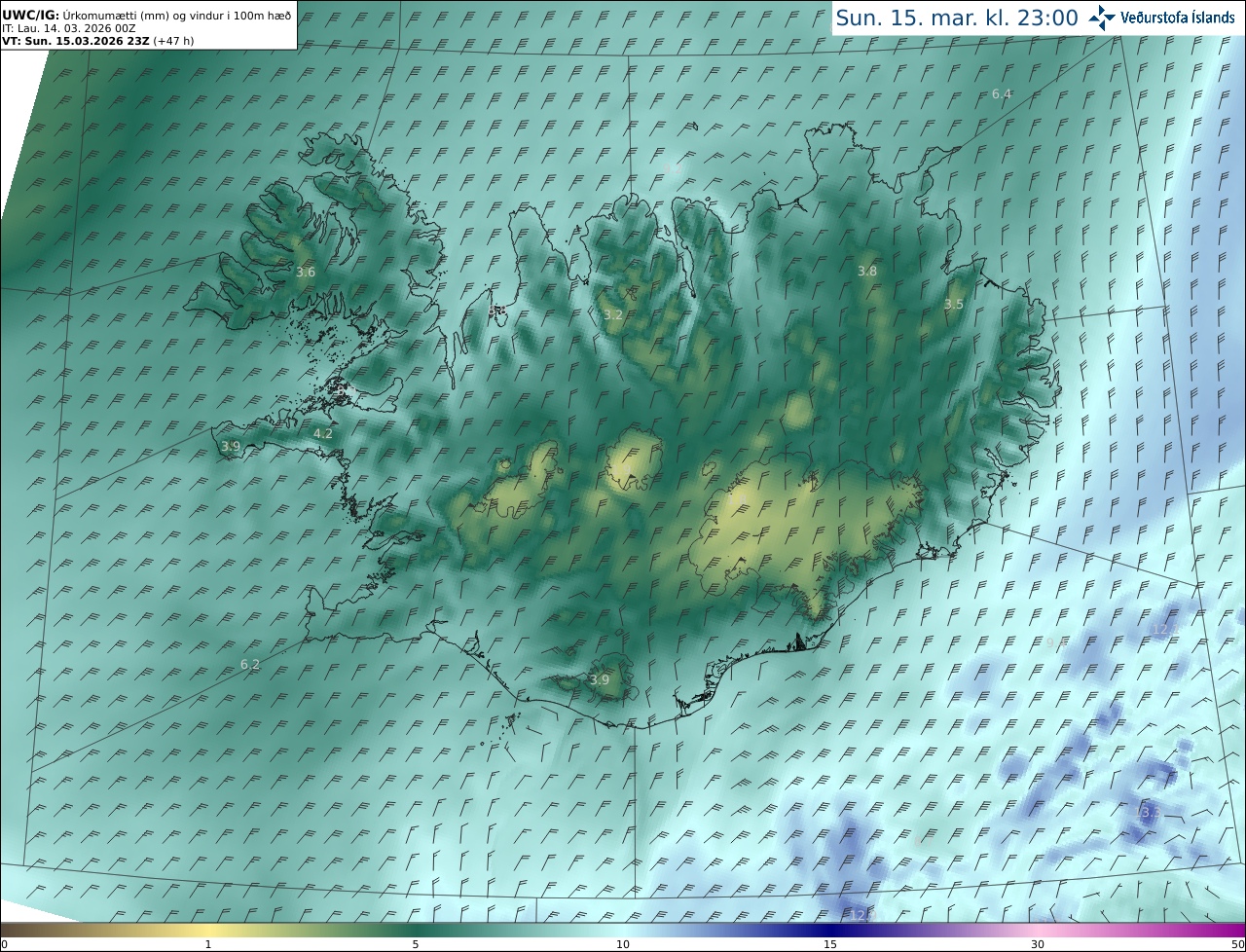Click the 5 tick label on the color scale
The image size is (1246, 952).
click(416, 944)
